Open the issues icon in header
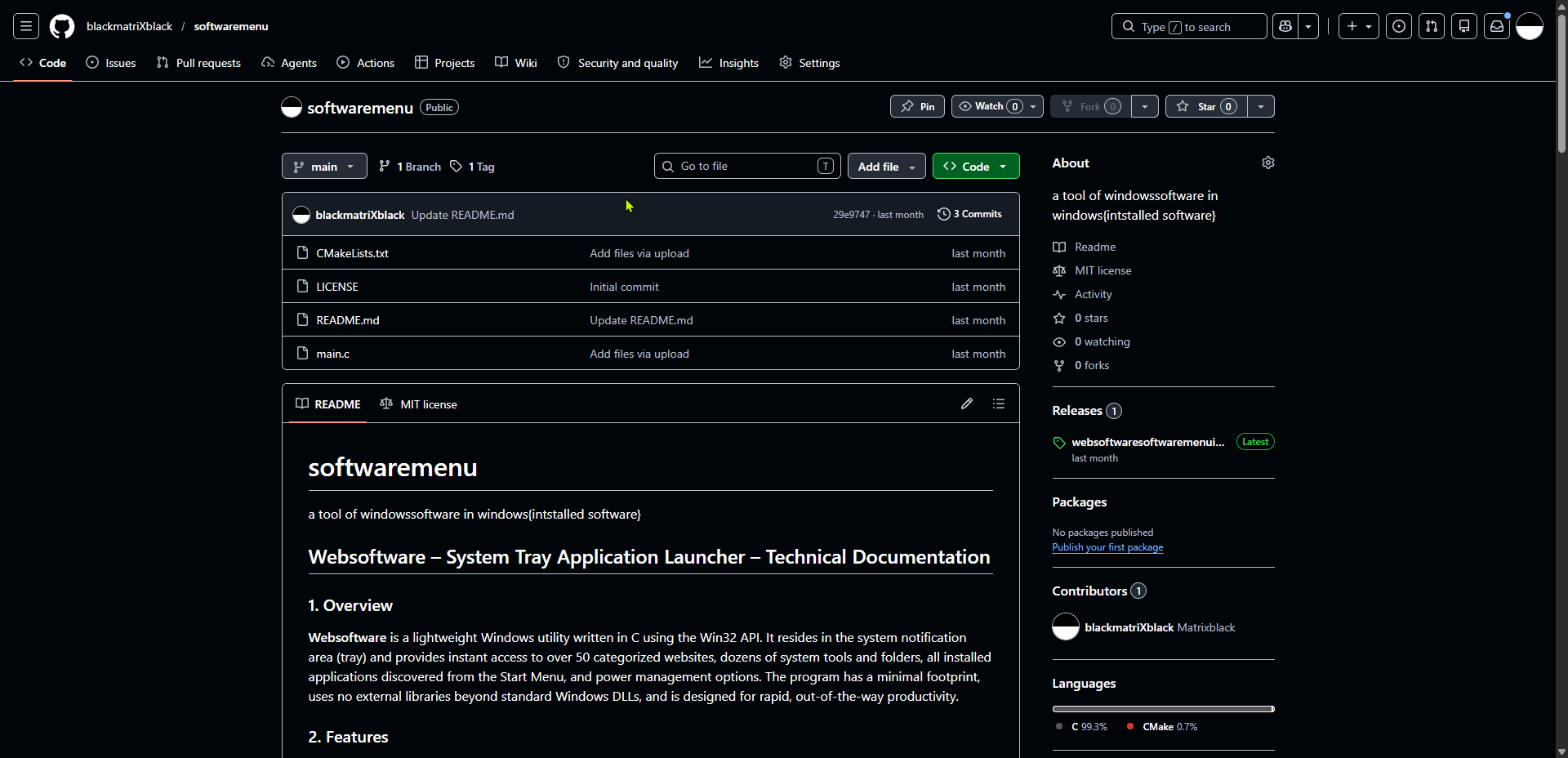This screenshot has height=758, width=1568. pyautogui.click(x=1399, y=26)
